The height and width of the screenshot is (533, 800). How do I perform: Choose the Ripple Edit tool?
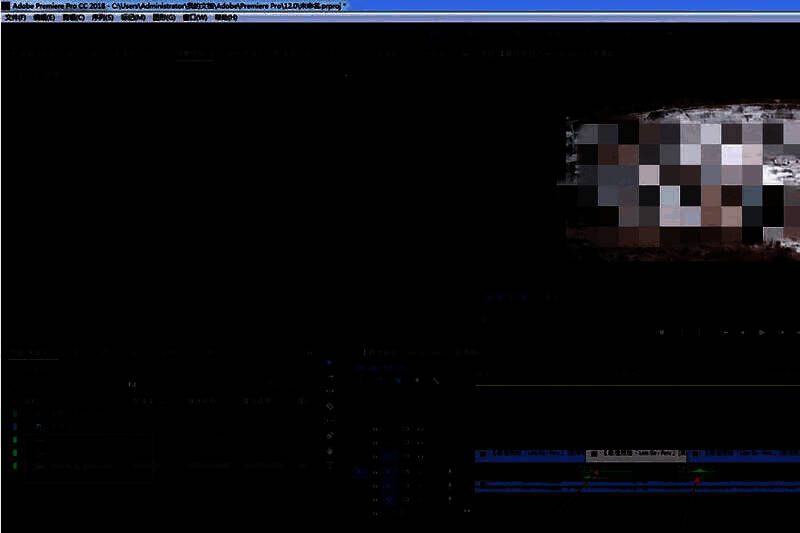330,392
